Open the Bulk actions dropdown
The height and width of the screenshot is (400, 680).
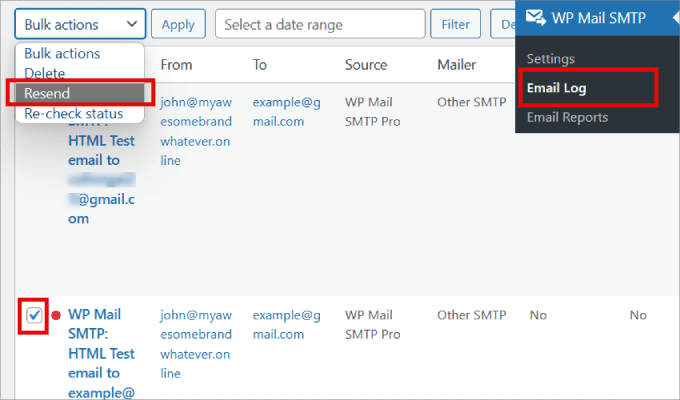click(x=80, y=24)
